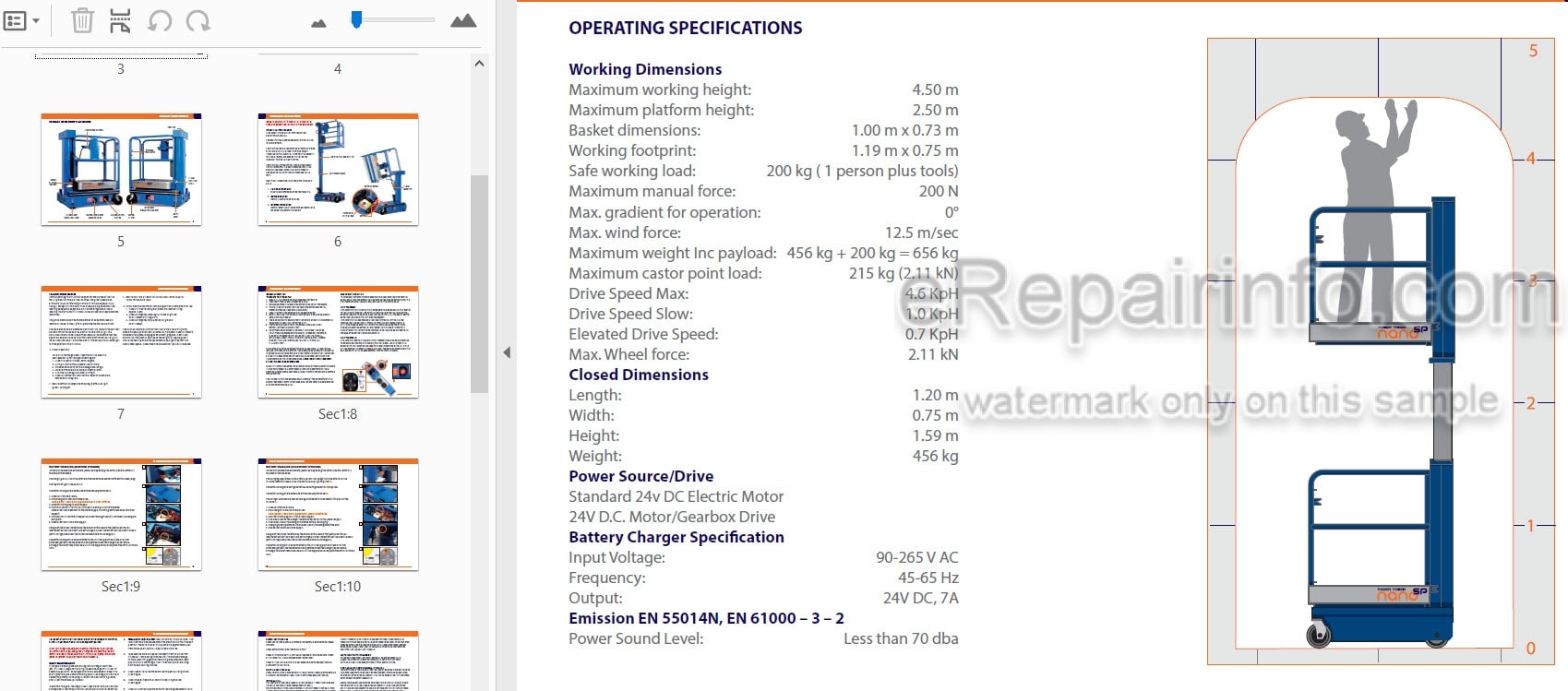Click the delete page trash icon
1568x691 pixels.
pos(82,20)
